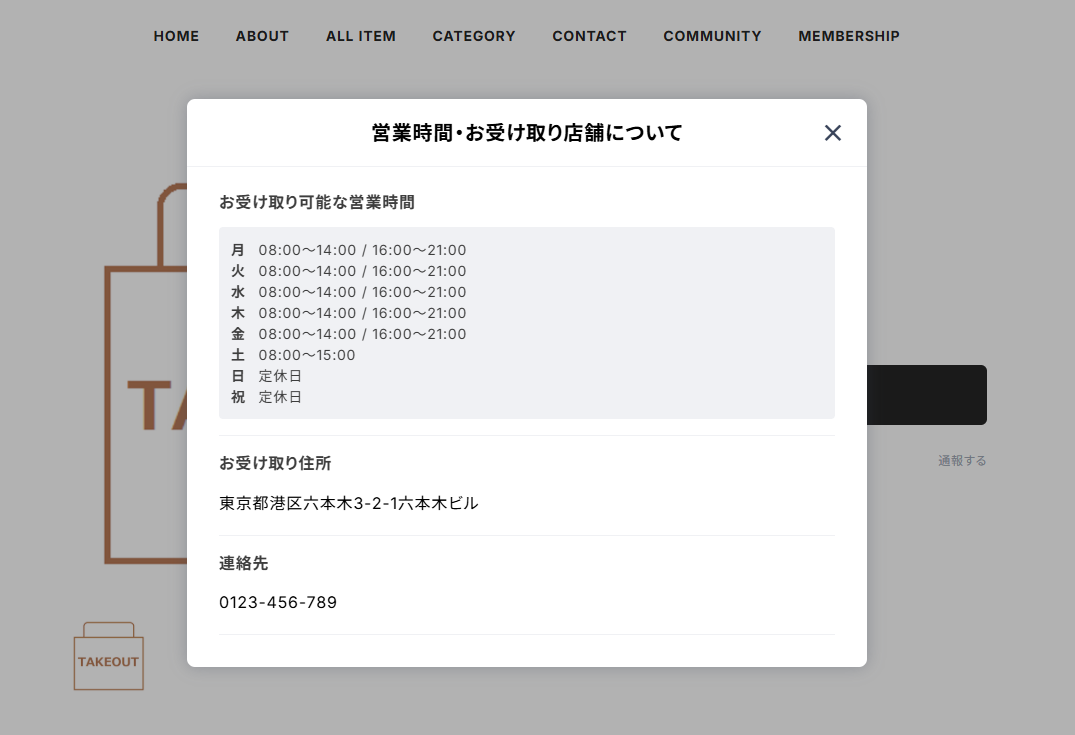
Task: Open the MEMBERSHIP page
Action: coord(849,36)
